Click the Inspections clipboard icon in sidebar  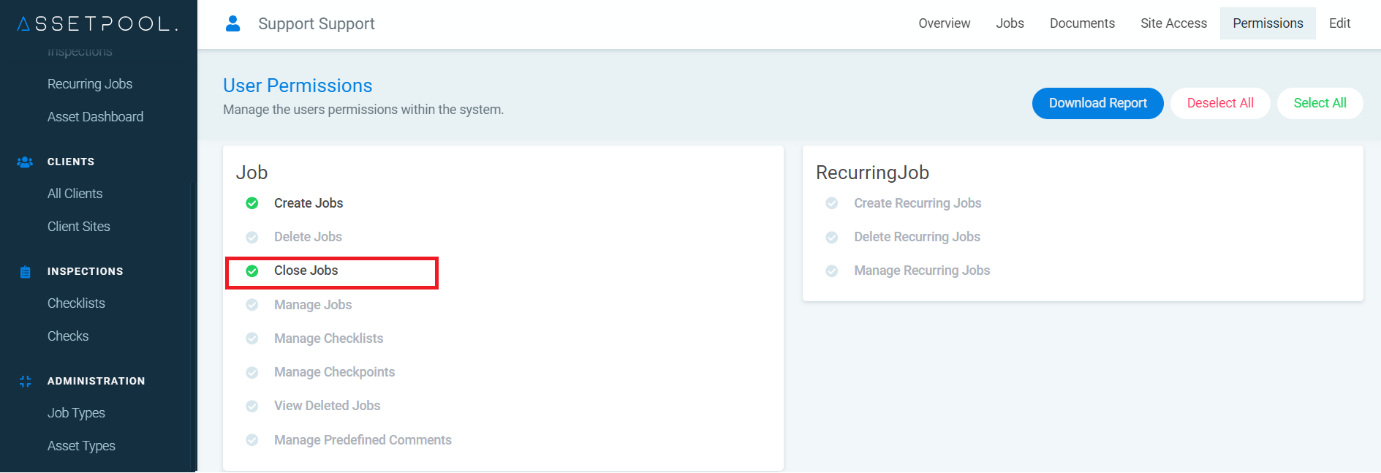pos(26,272)
